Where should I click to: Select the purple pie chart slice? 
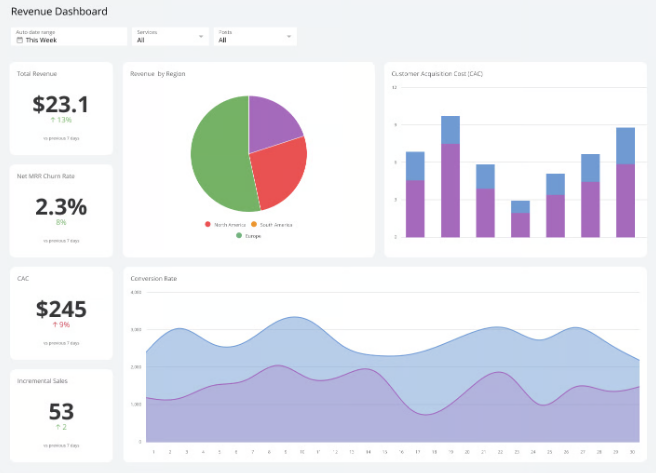[272, 123]
